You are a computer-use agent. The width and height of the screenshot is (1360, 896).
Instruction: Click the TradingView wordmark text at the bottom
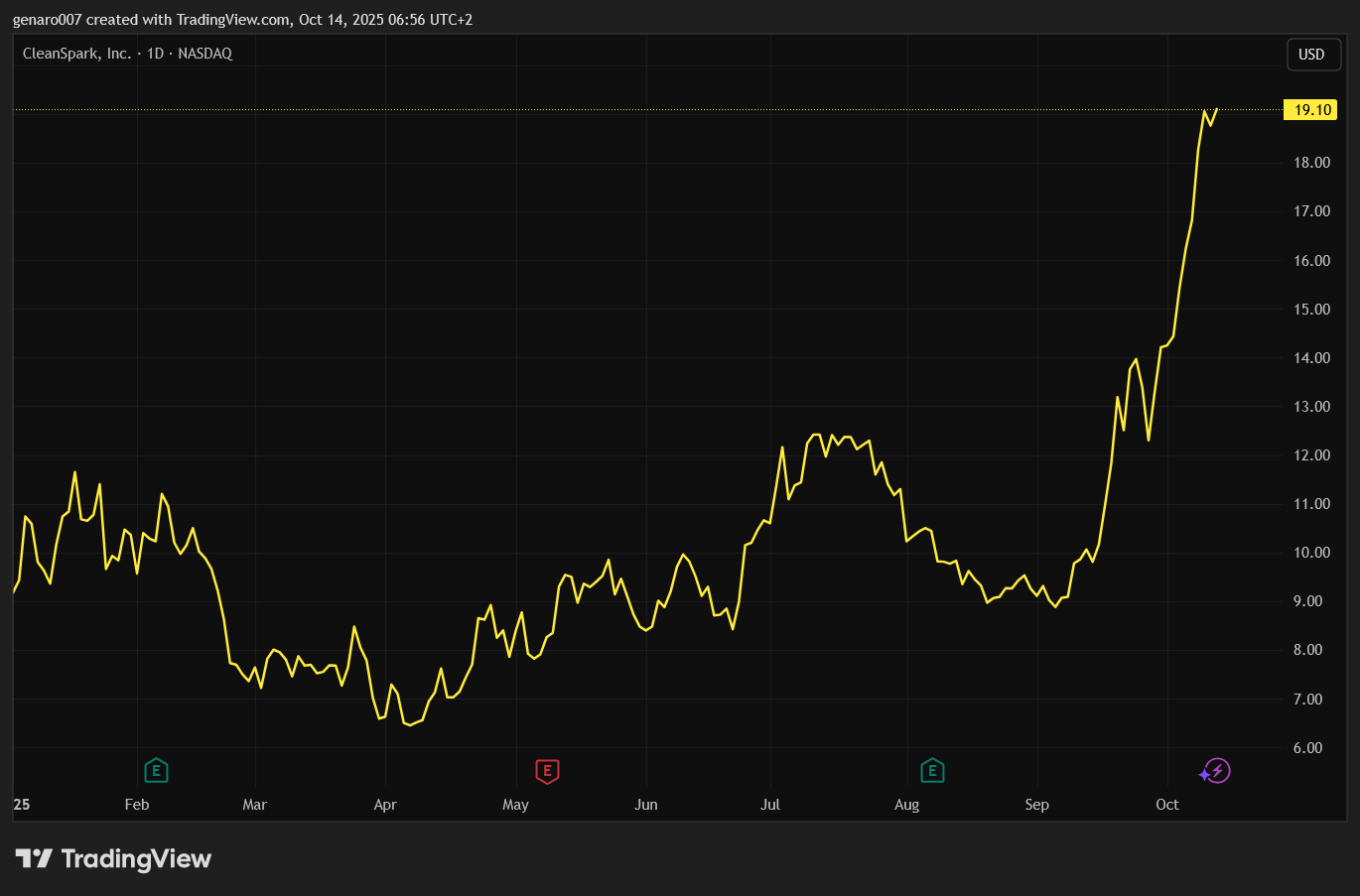[136, 858]
